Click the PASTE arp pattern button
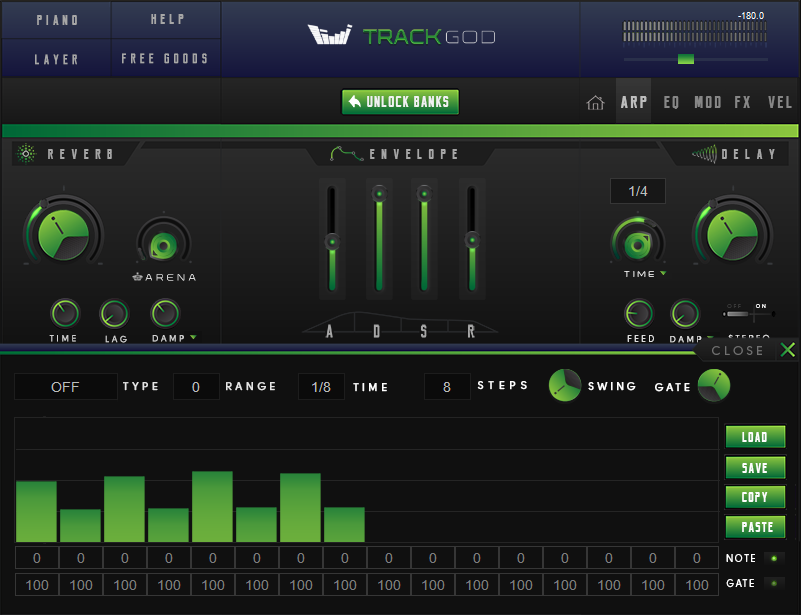 [755, 527]
